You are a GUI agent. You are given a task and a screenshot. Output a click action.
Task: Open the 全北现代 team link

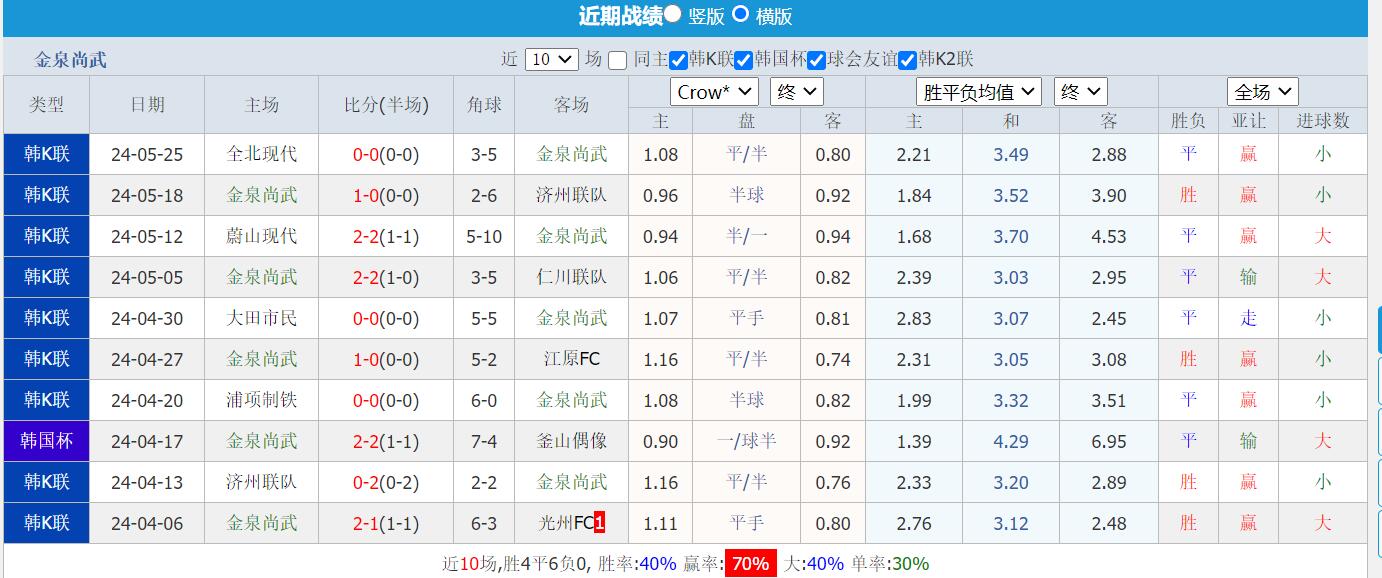coord(261,153)
